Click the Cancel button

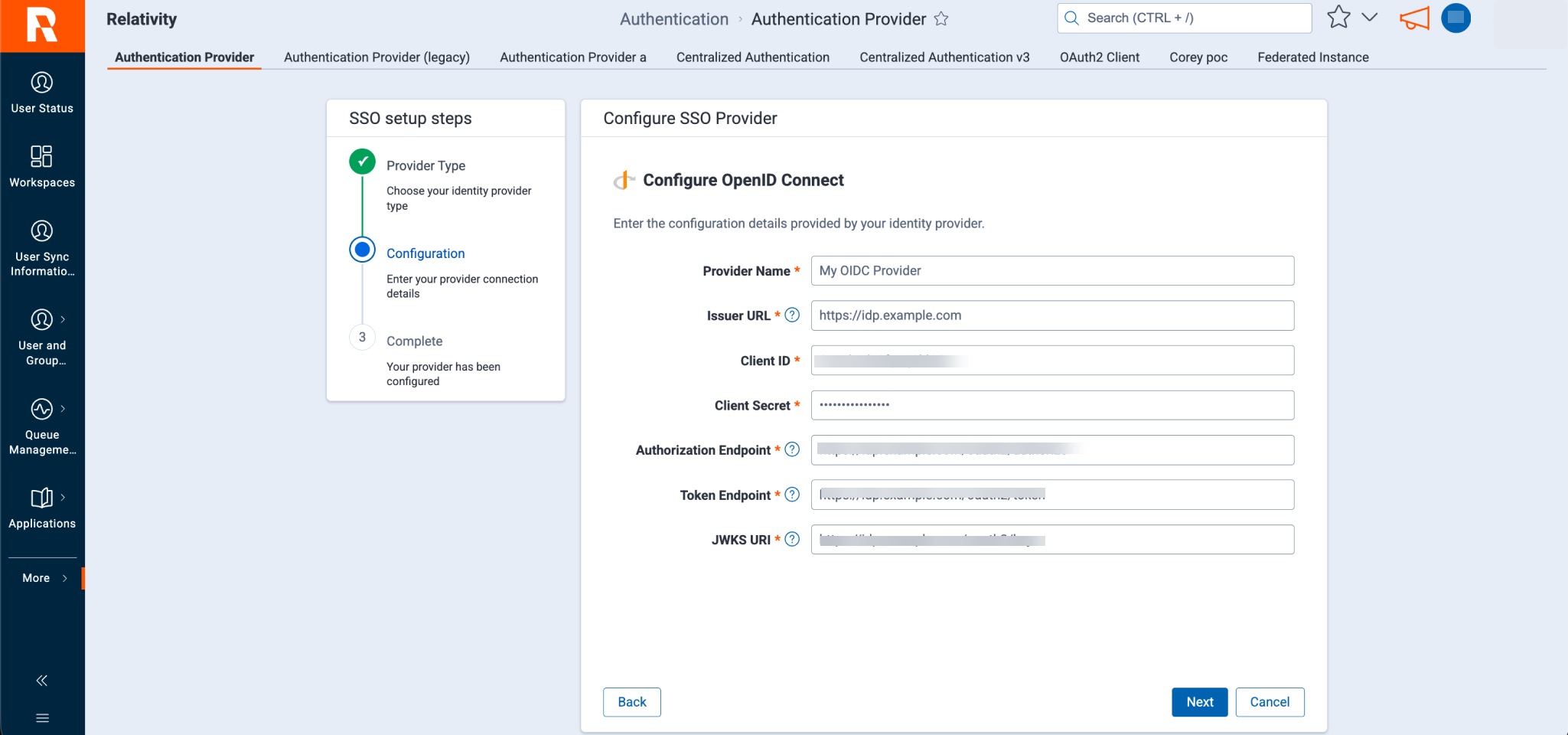pos(1270,702)
